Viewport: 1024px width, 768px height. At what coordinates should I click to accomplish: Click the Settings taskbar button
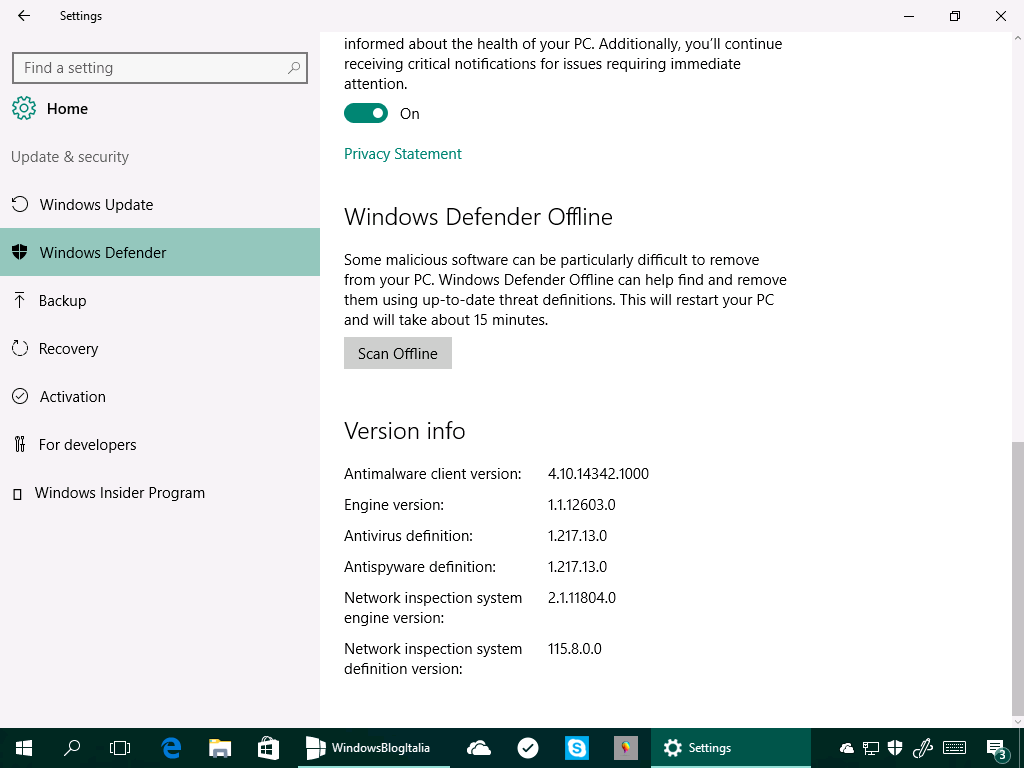[731, 748]
